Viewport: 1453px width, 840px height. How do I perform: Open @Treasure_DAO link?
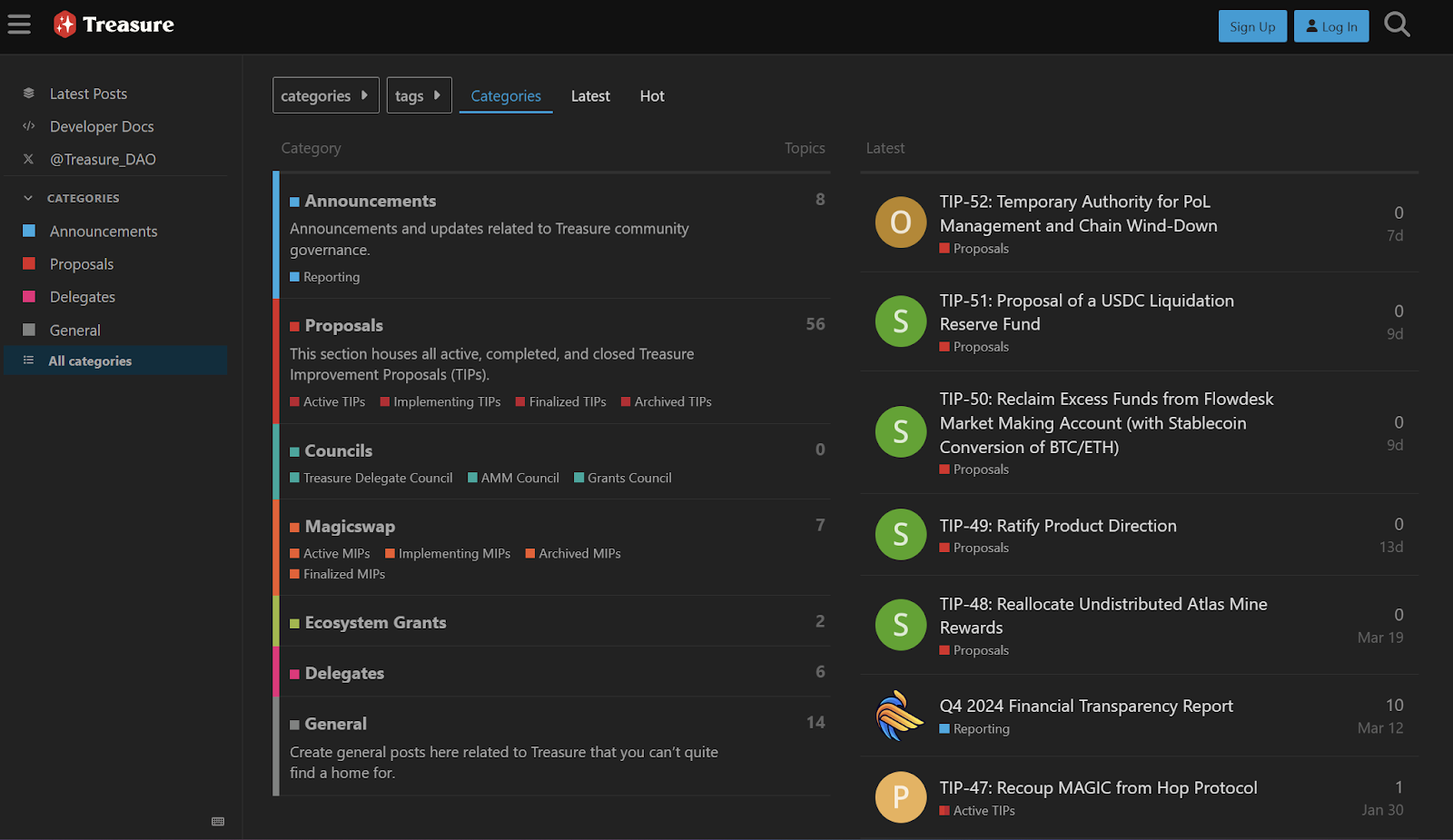[103, 159]
